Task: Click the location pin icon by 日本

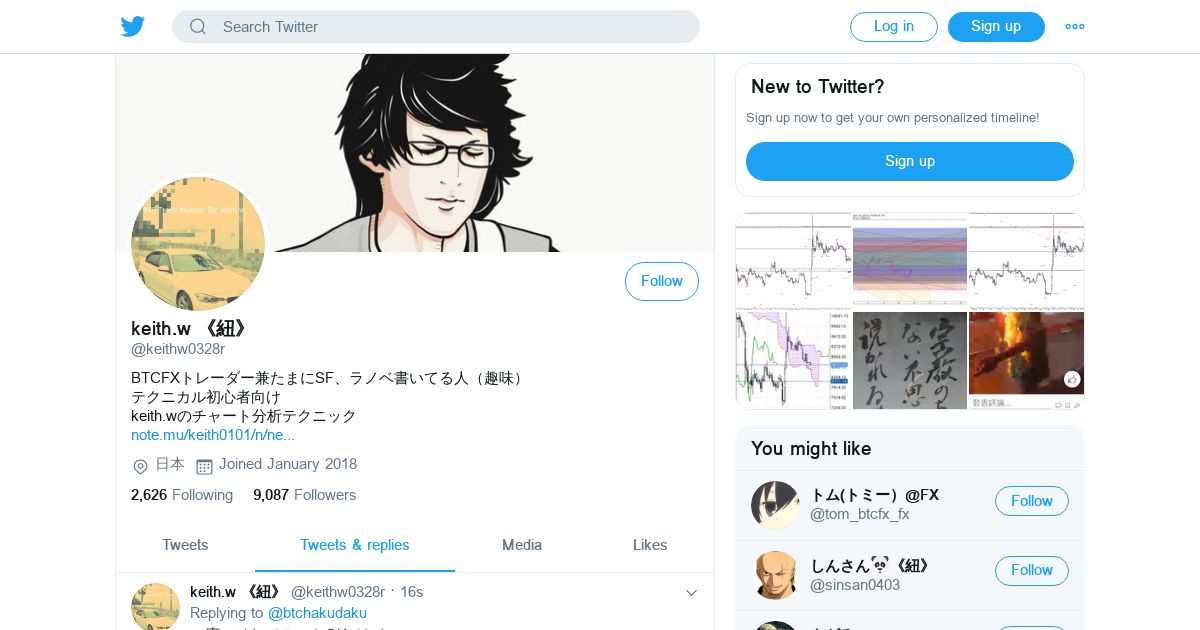Action: 141,466
